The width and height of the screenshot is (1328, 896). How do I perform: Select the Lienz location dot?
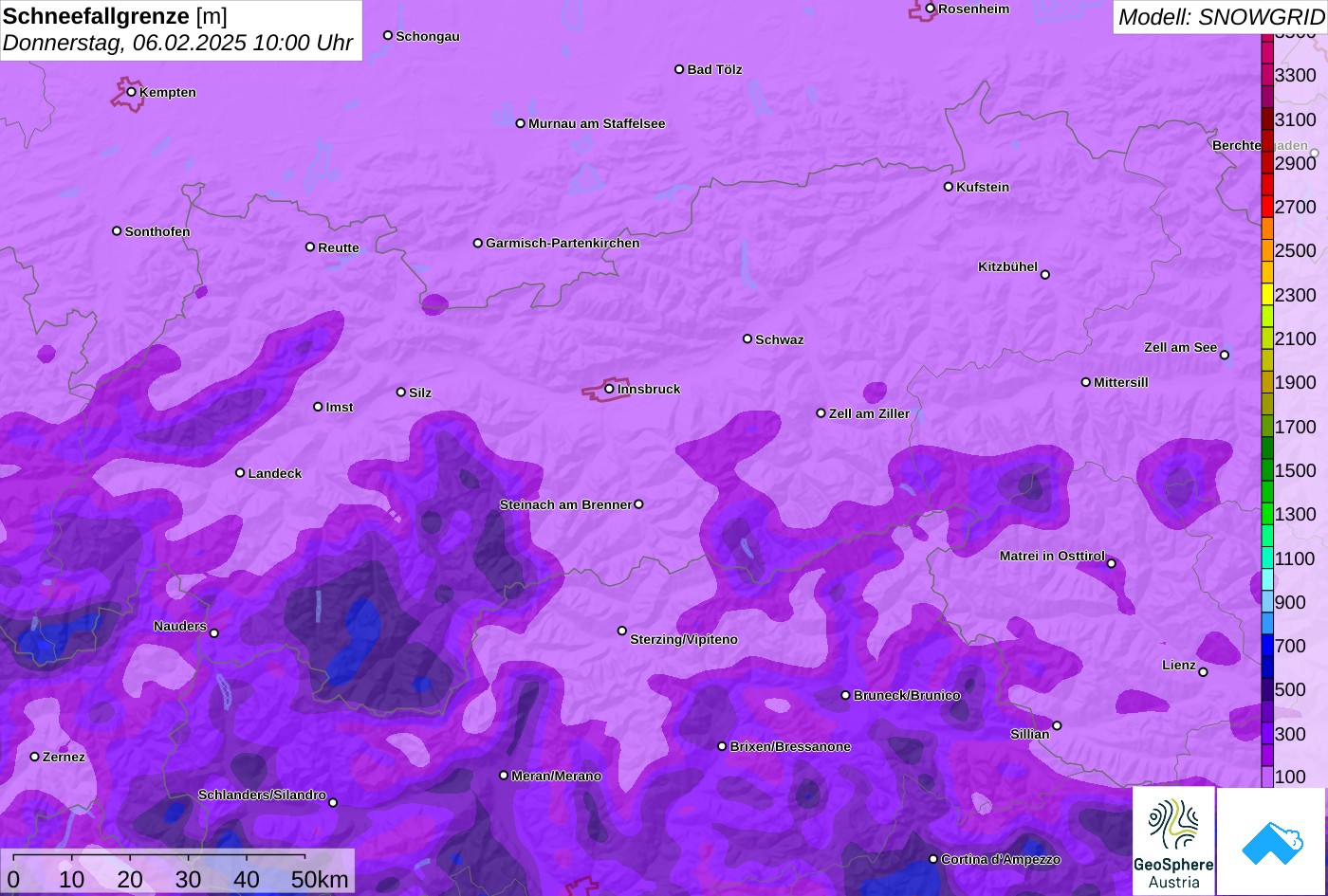[x=1203, y=672]
